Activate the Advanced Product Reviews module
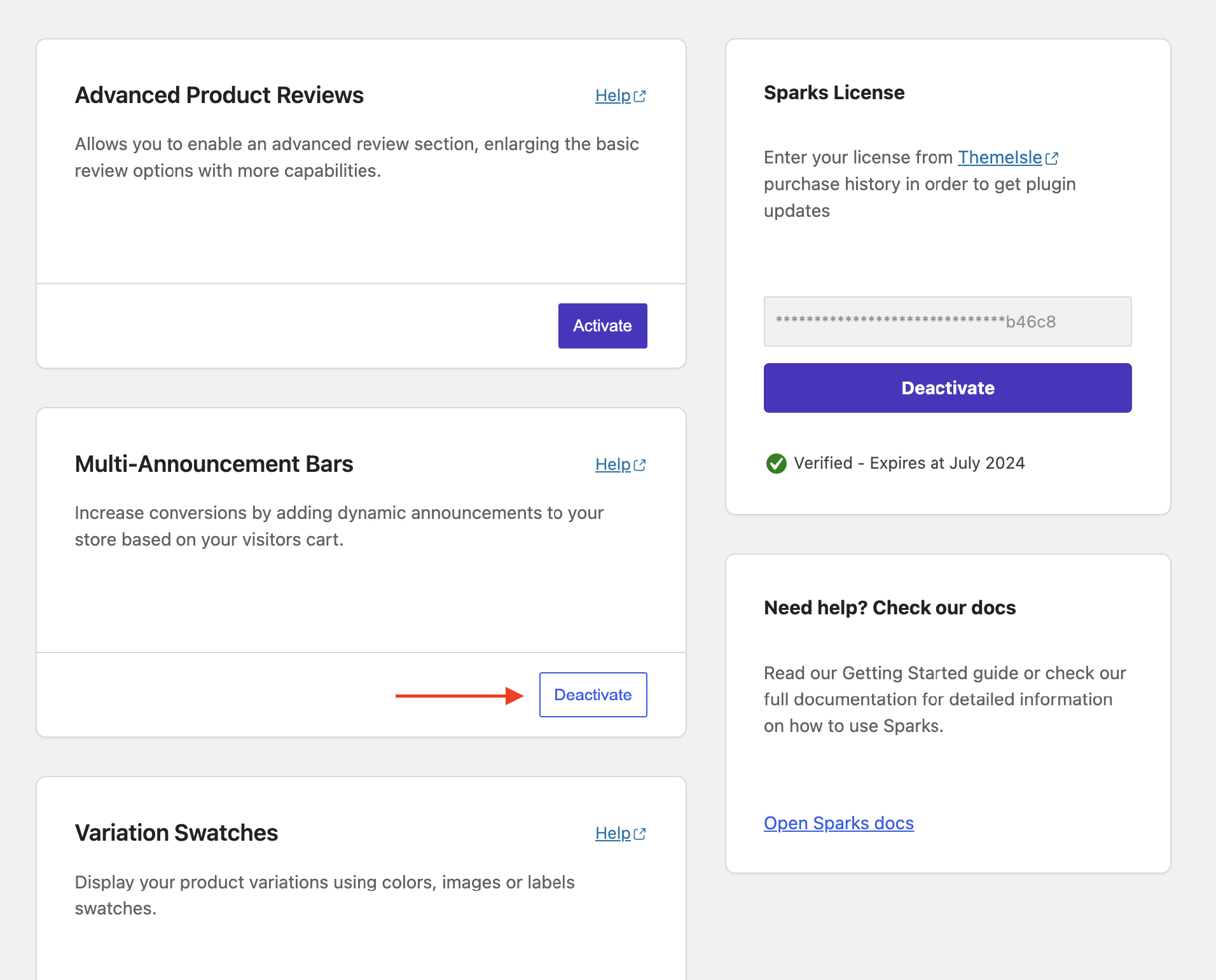 (602, 326)
